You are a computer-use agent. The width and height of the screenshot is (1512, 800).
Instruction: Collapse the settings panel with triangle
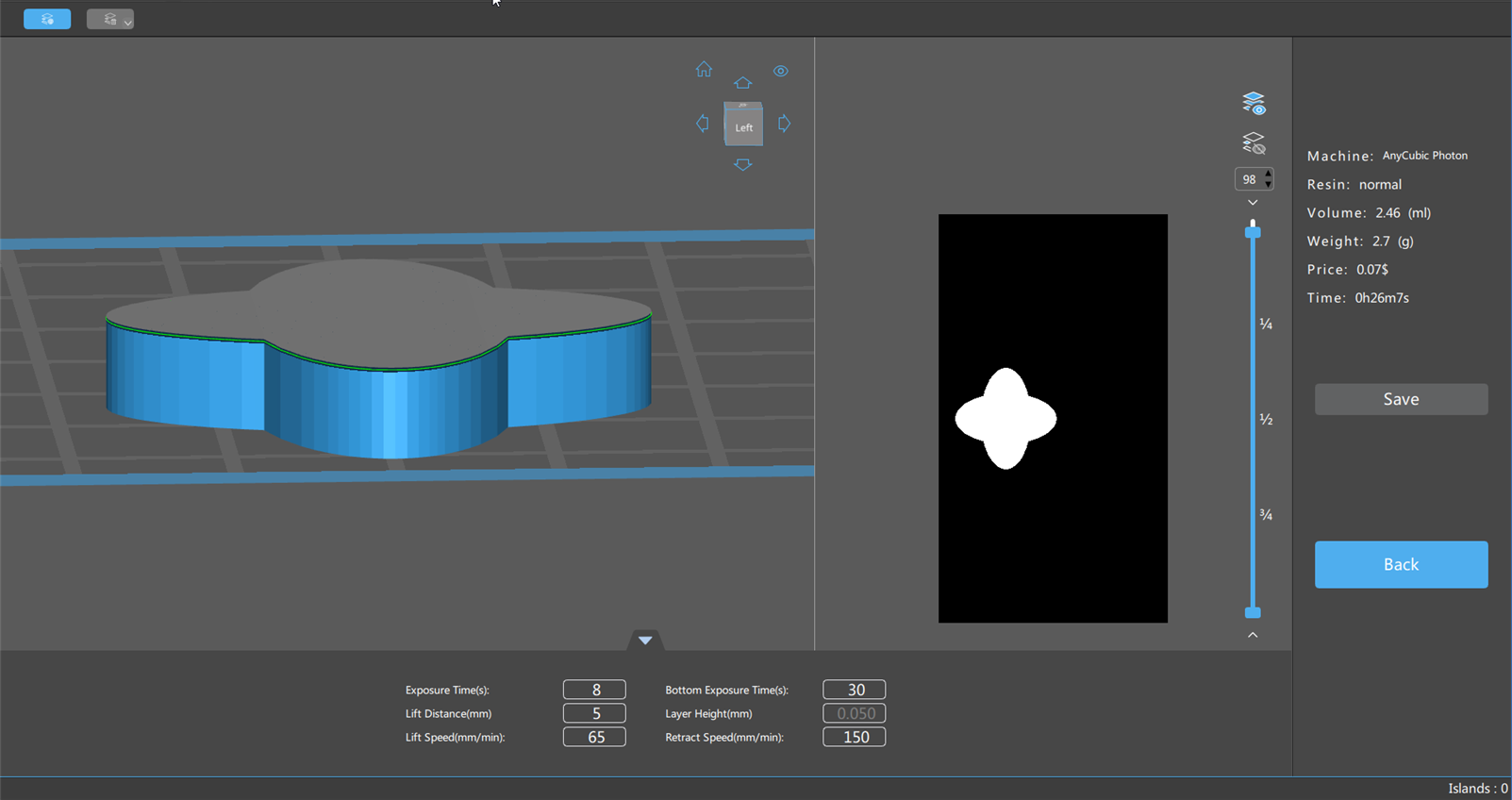point(645,641)
